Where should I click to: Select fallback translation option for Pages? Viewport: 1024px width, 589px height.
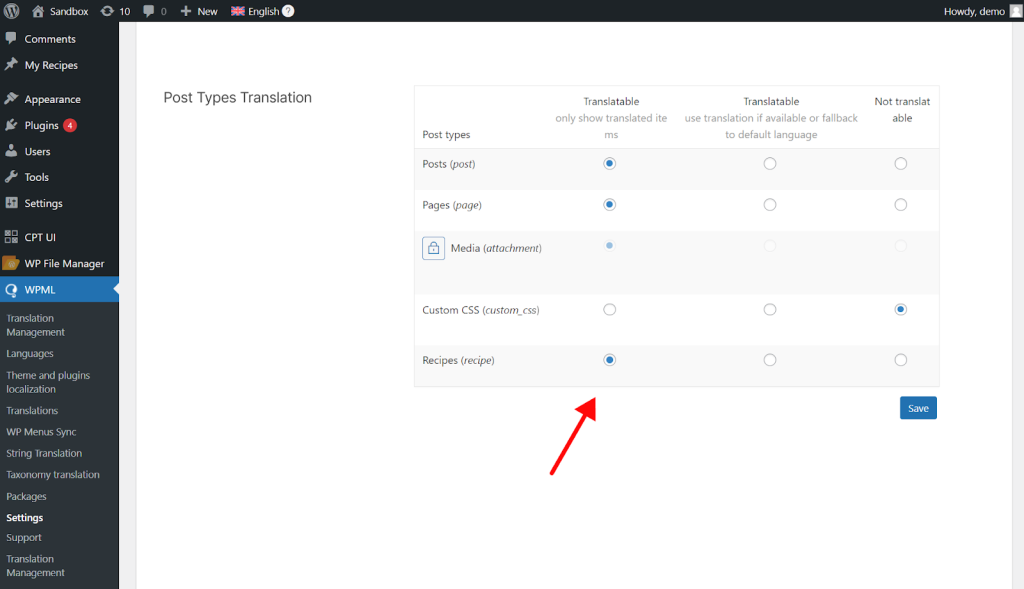(x=770, y=204)
